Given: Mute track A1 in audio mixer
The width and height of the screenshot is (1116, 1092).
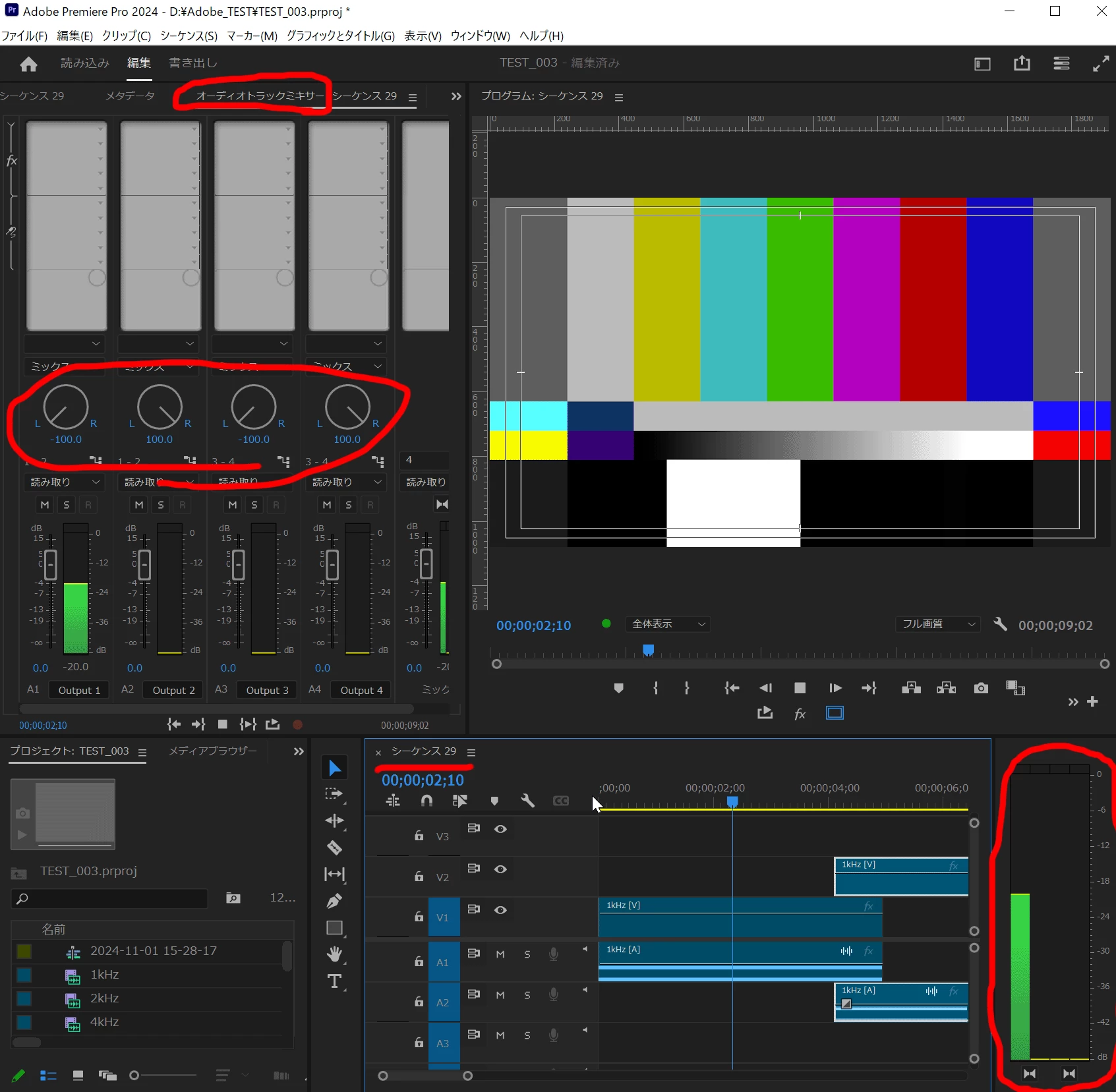Looking at the screenshot, I should [x=45, y=505].
